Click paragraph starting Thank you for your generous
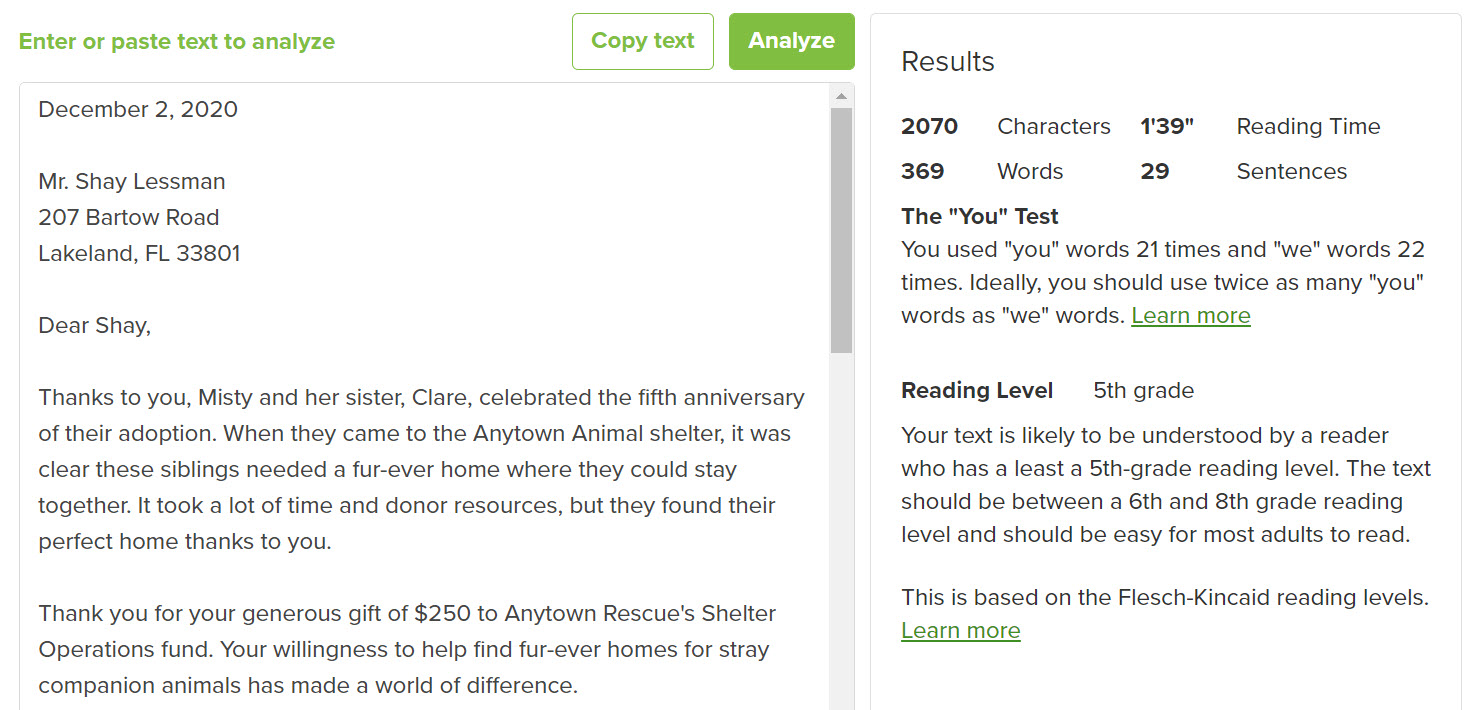This screenshot has width=1473, height=710. [x=407, y=649]
